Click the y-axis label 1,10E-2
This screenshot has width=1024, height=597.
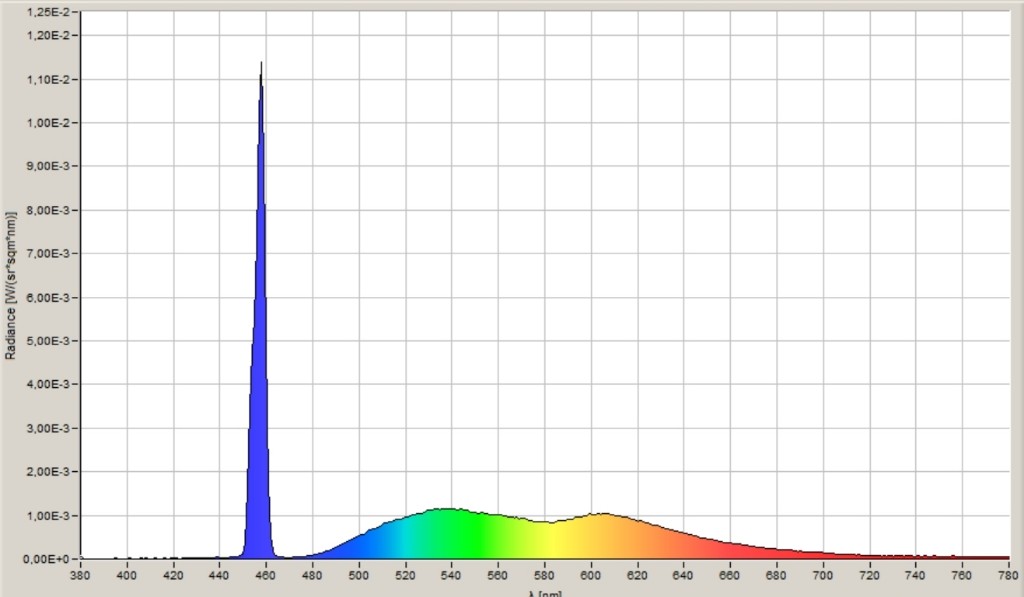(x=52, y=79)
